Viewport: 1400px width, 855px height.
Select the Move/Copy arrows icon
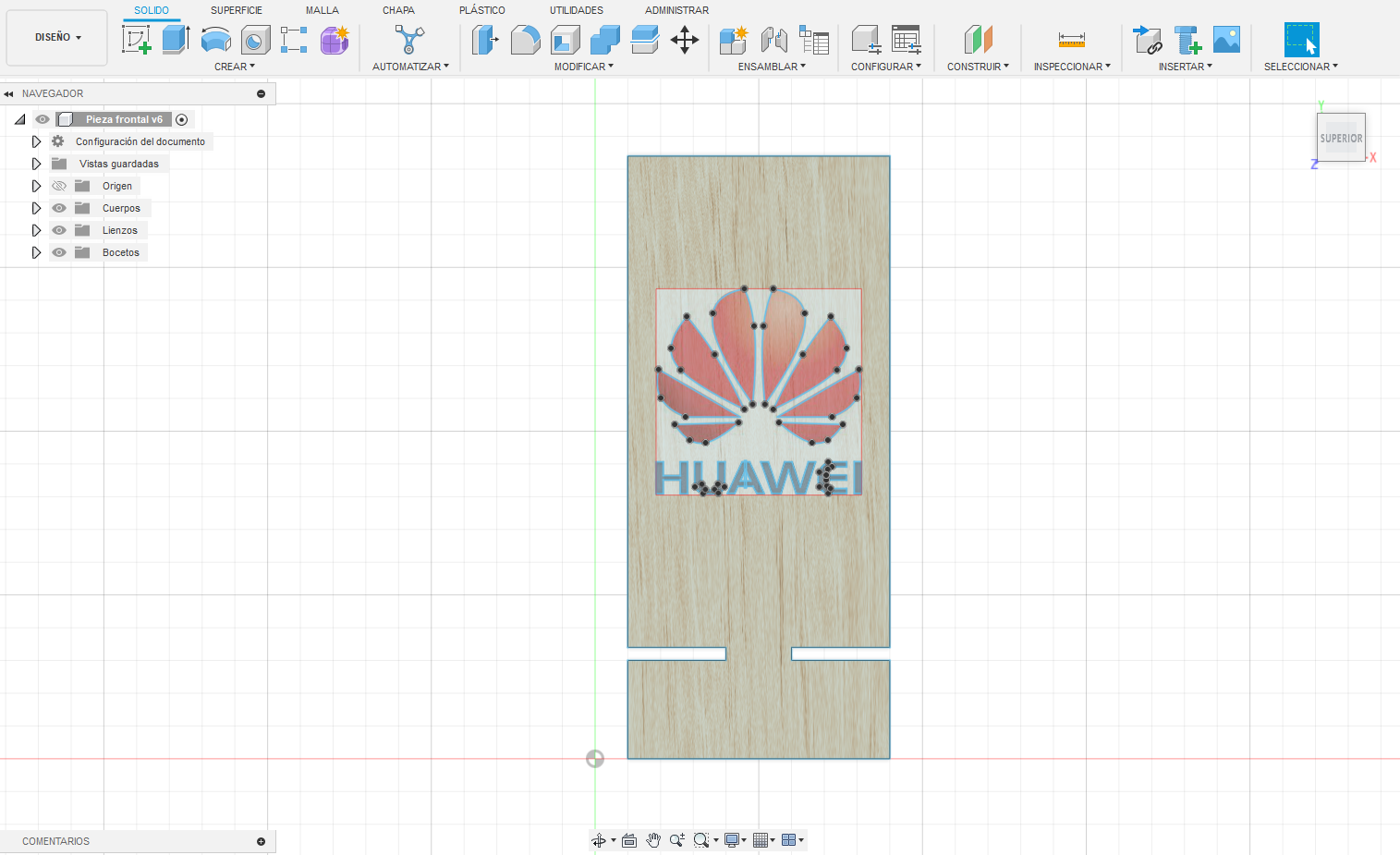(684, 40)
